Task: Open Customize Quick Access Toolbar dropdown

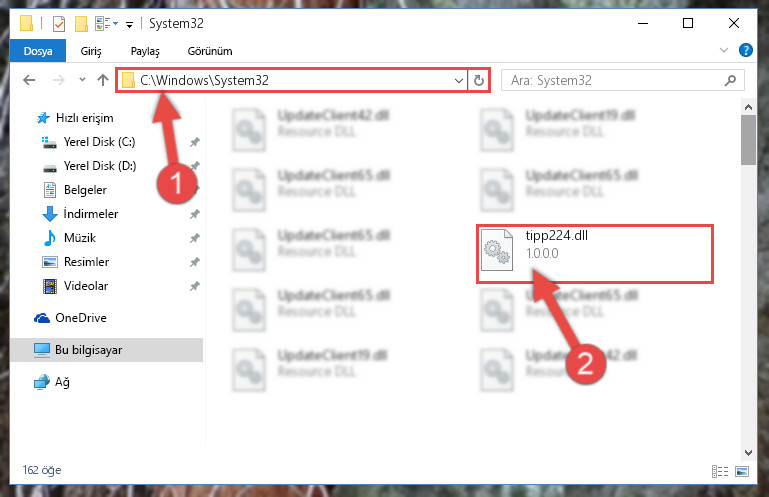Action: coord(129,24)
